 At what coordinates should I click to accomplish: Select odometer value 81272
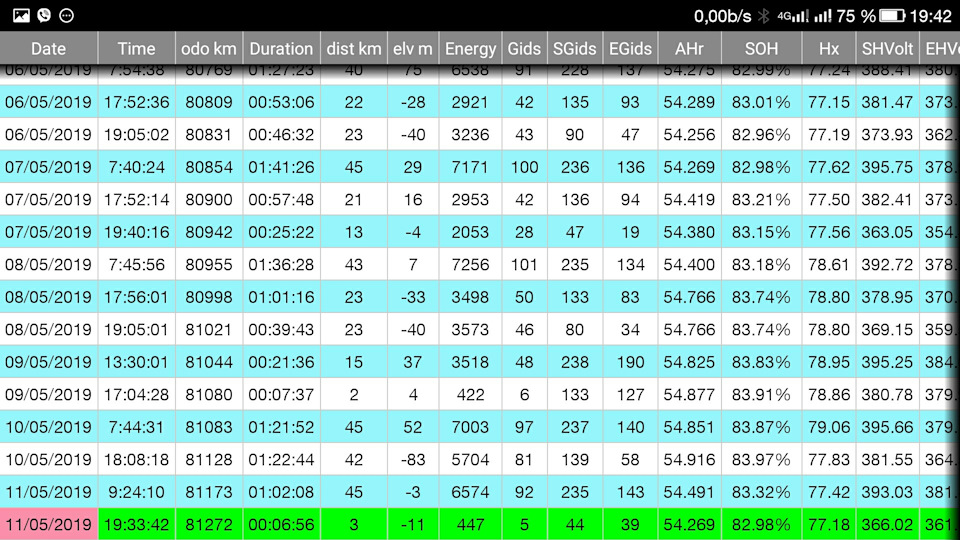pyautogui.click(x=209, y=525)
